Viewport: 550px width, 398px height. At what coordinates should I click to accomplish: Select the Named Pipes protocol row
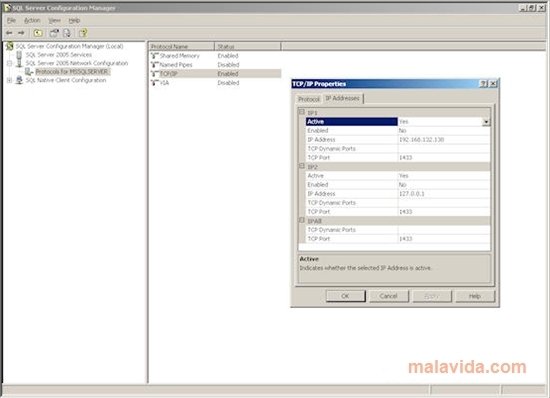pyautogui.click(x=215, y=65)
